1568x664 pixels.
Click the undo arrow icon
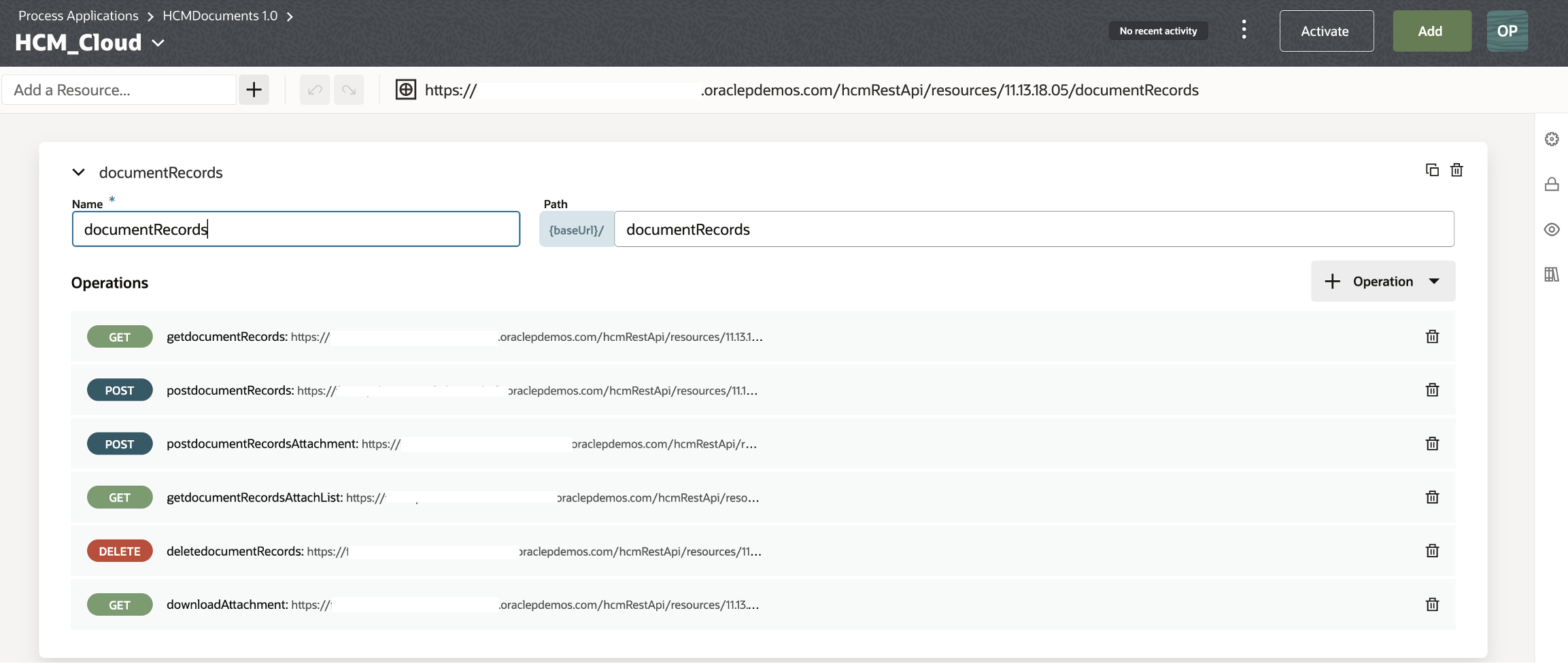coord(315,90)
